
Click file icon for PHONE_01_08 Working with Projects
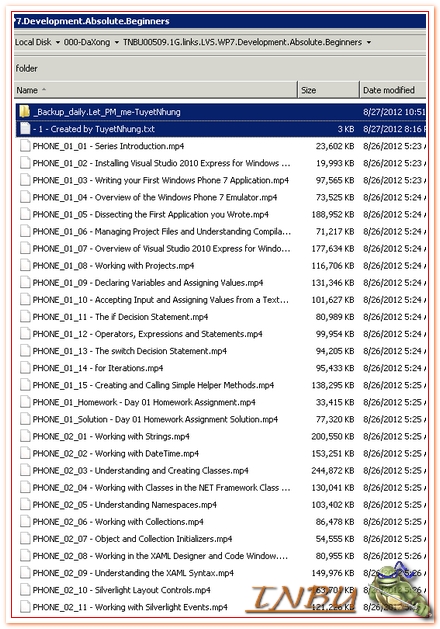pyautogui.click(x=25, y=265)
